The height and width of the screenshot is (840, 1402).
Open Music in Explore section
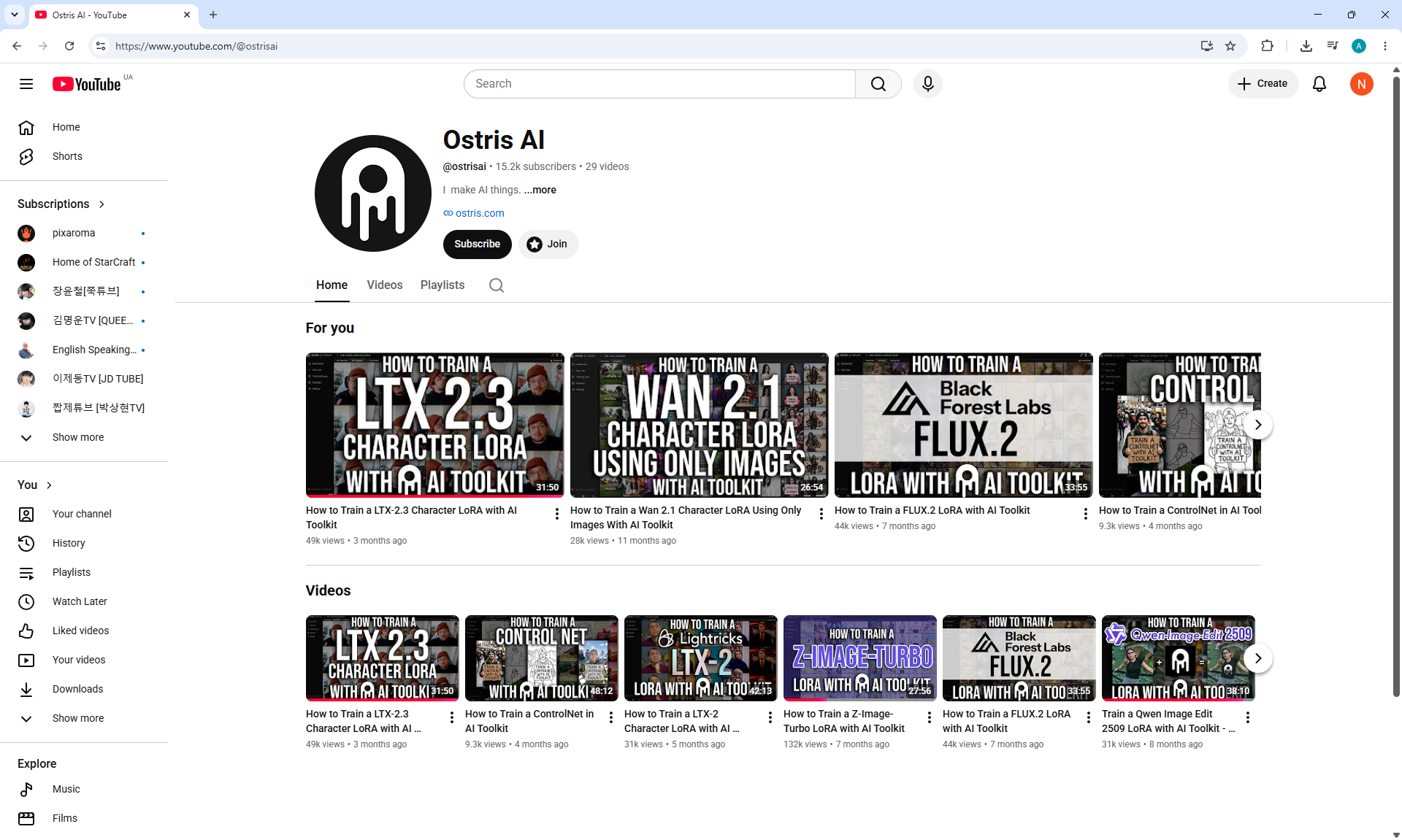click(84, 789)
